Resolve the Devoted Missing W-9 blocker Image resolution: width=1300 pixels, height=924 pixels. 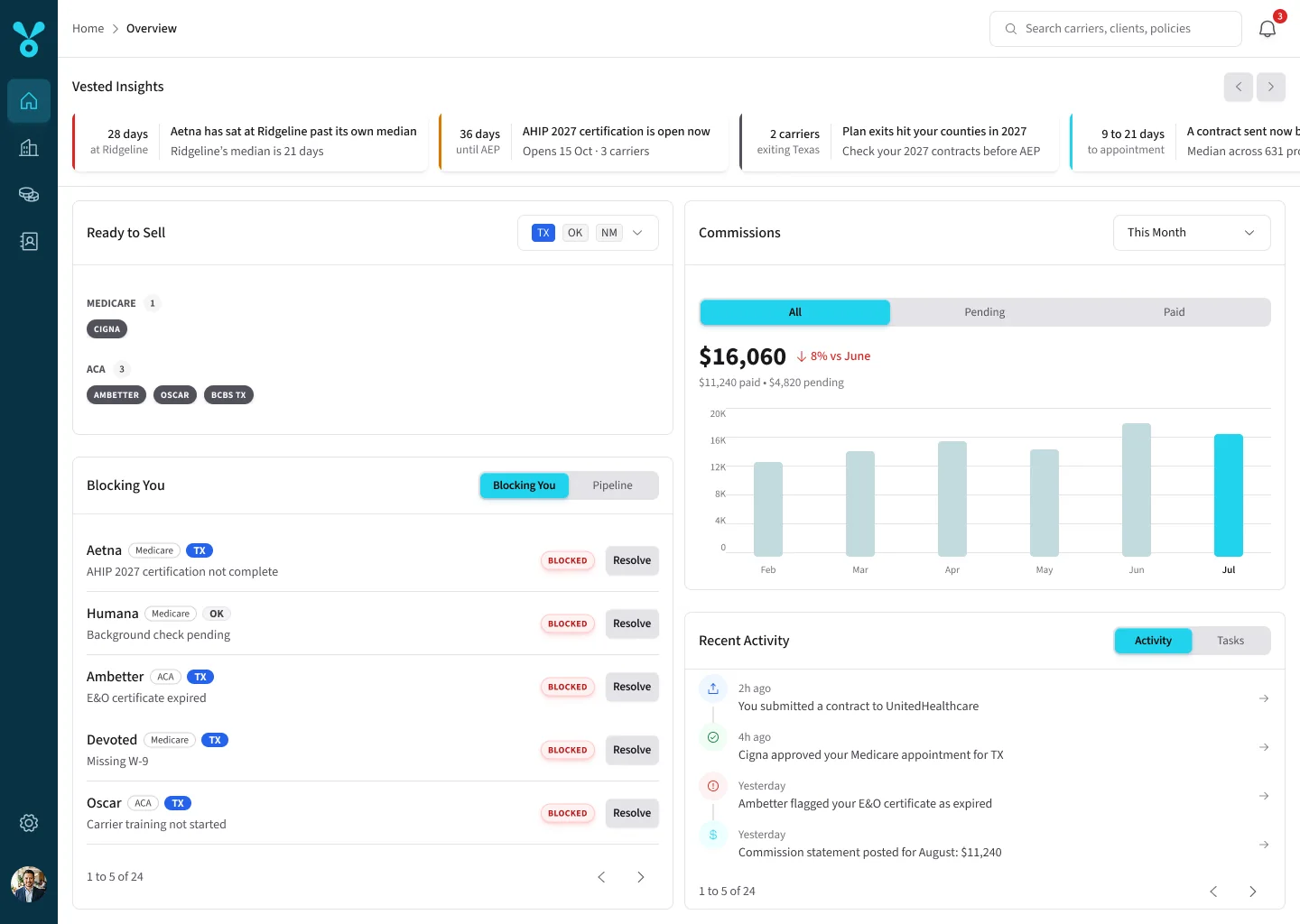(632, 750)
